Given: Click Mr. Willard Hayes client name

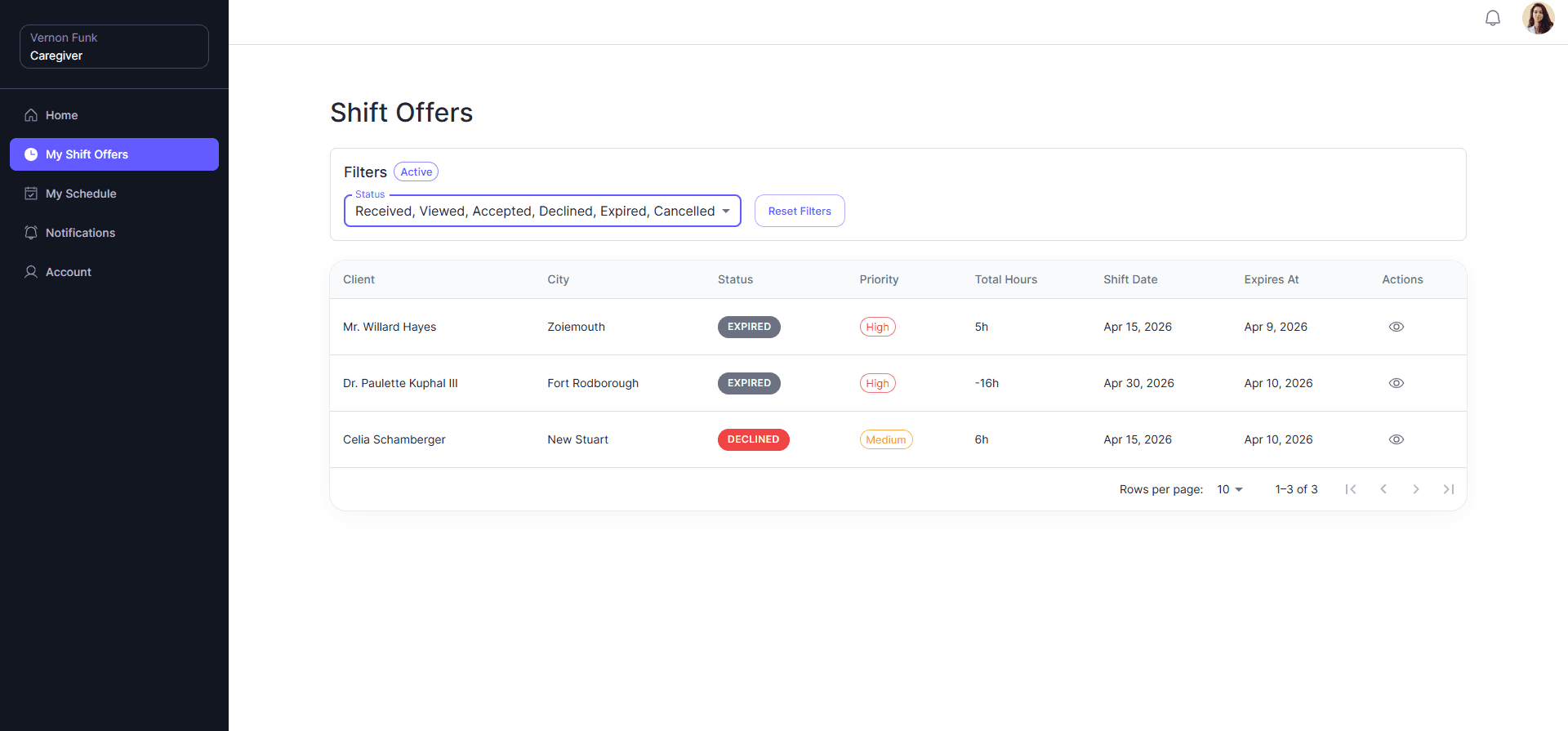Looking at the screenshot, I should [x=390, y=327].
